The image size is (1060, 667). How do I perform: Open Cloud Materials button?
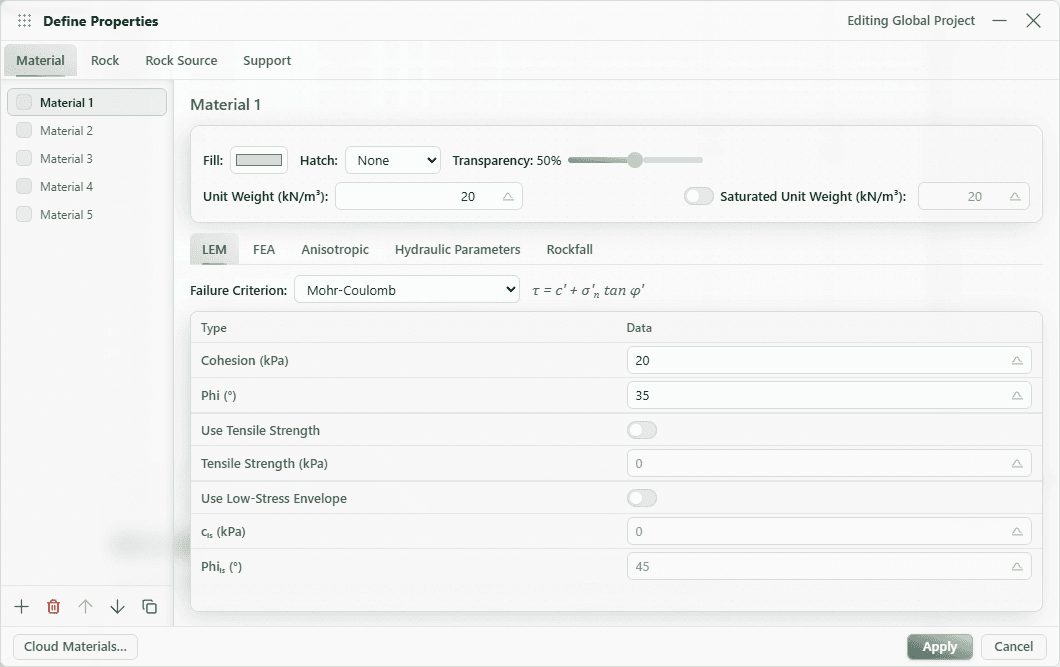[75, 647]
